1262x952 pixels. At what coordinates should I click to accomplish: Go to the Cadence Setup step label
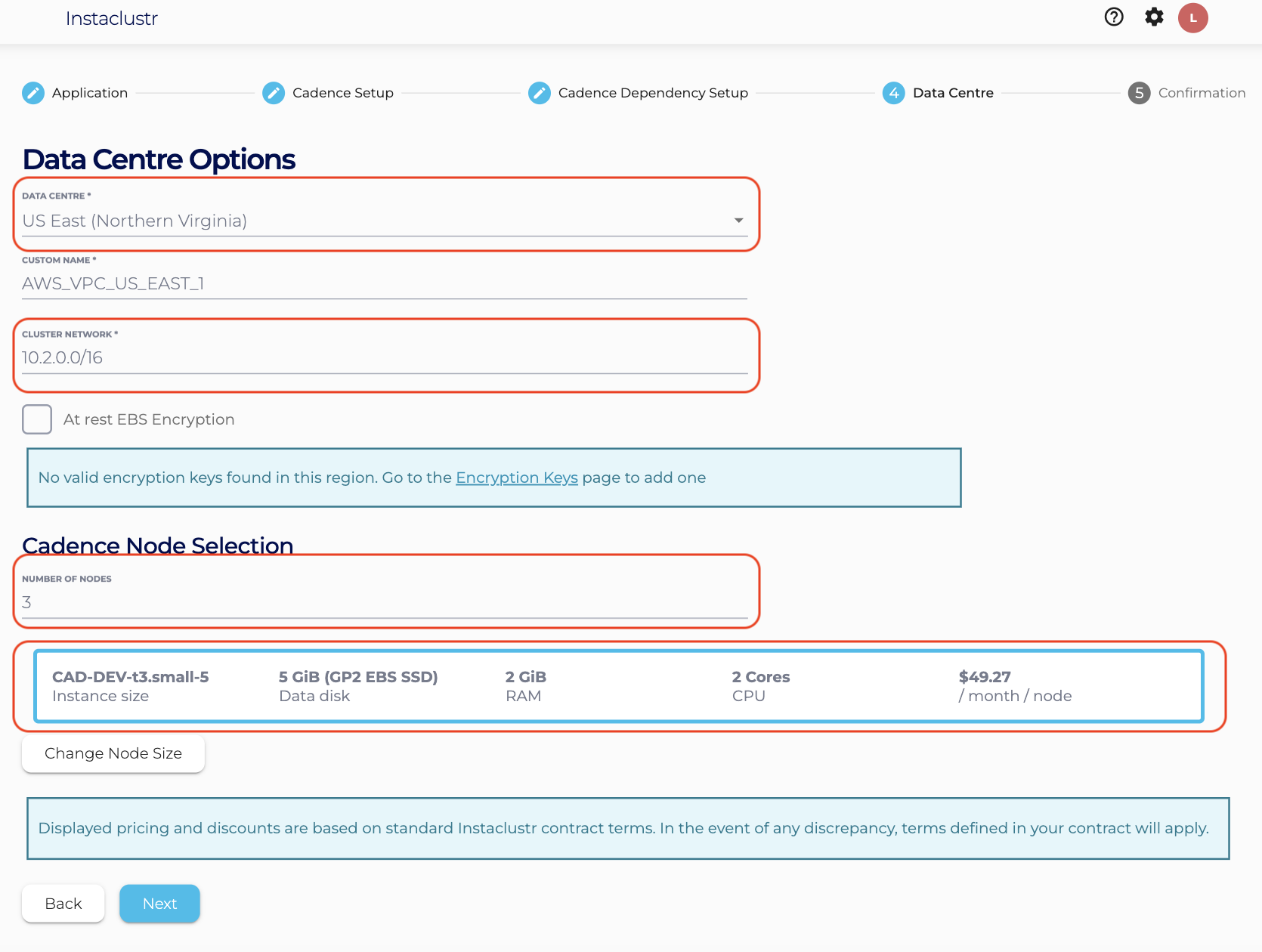342,93
